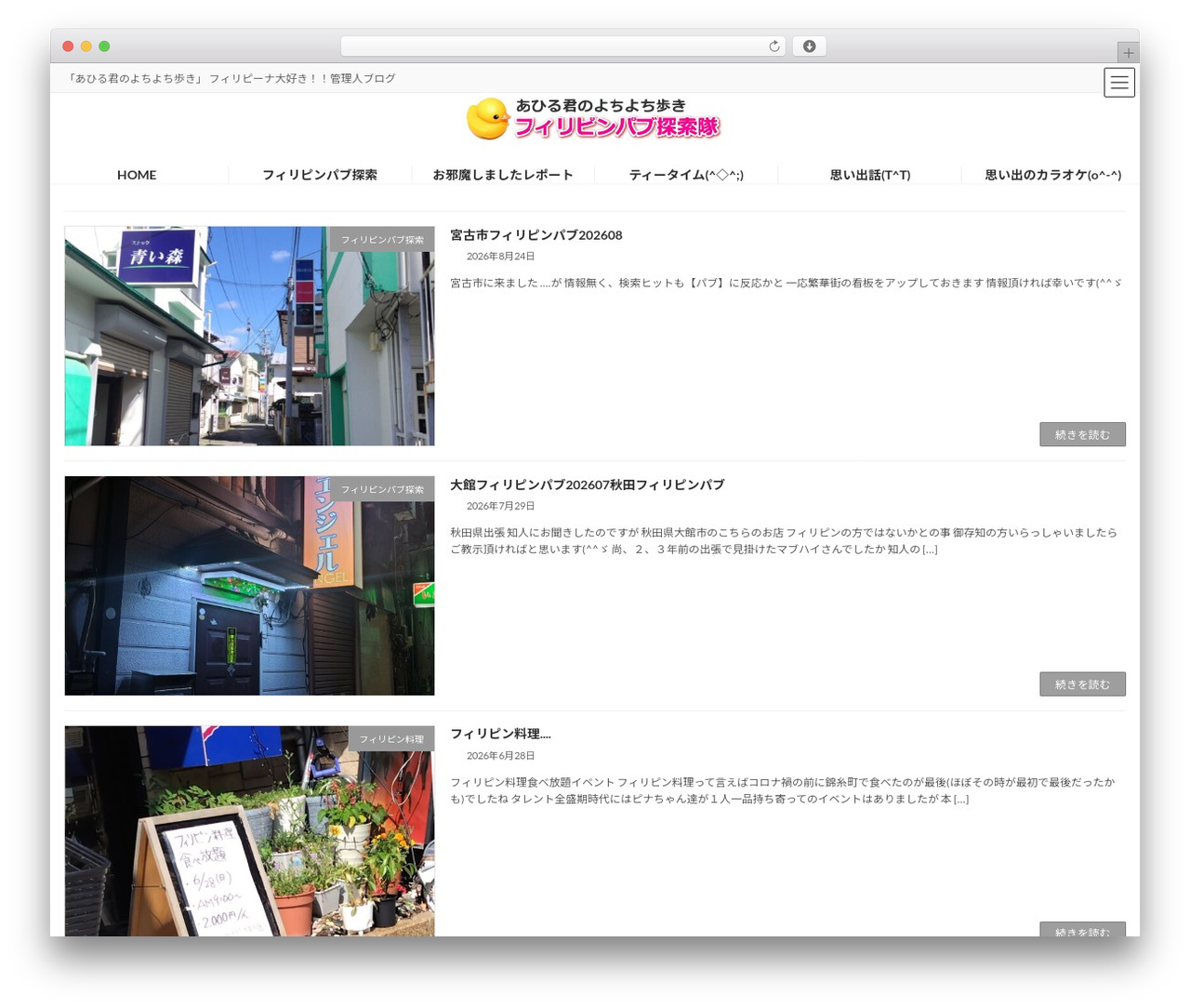Click the yellow duck site logo
1190x1008 pixels.
tap(488, 119)
